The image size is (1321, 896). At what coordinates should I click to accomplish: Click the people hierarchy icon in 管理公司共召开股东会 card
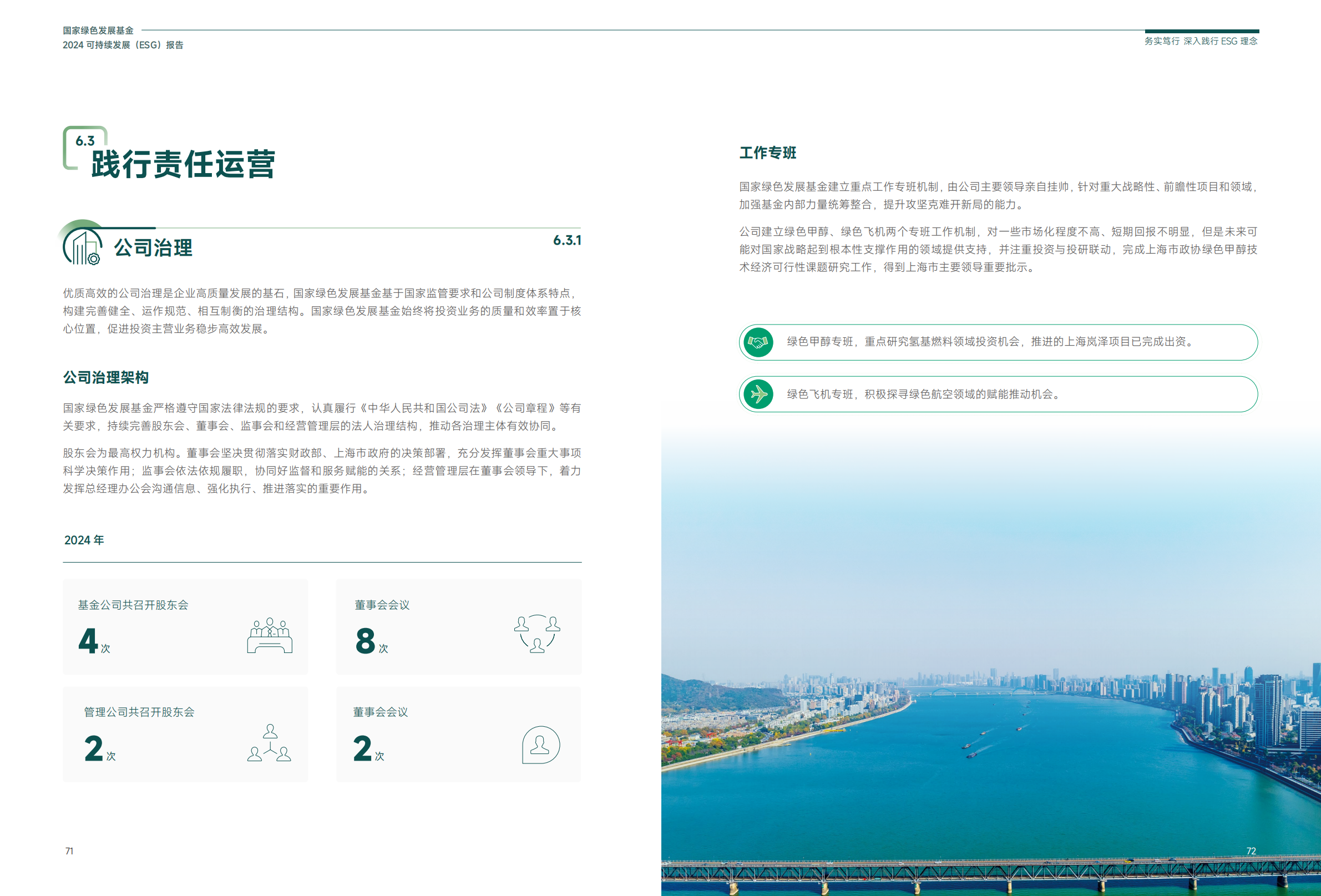(x=270, y=743)
